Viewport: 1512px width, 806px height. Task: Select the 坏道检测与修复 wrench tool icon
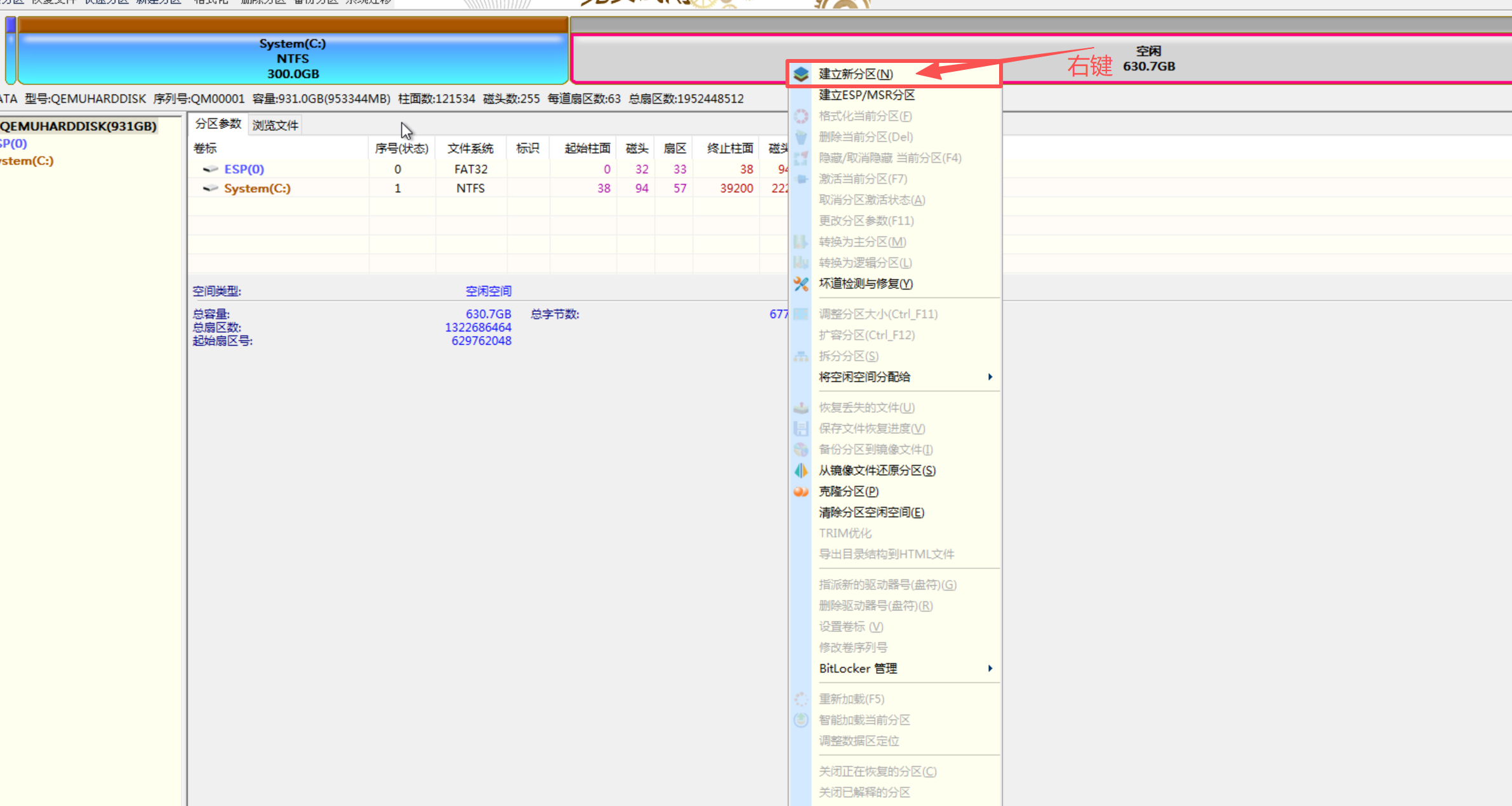click(801, 284)
